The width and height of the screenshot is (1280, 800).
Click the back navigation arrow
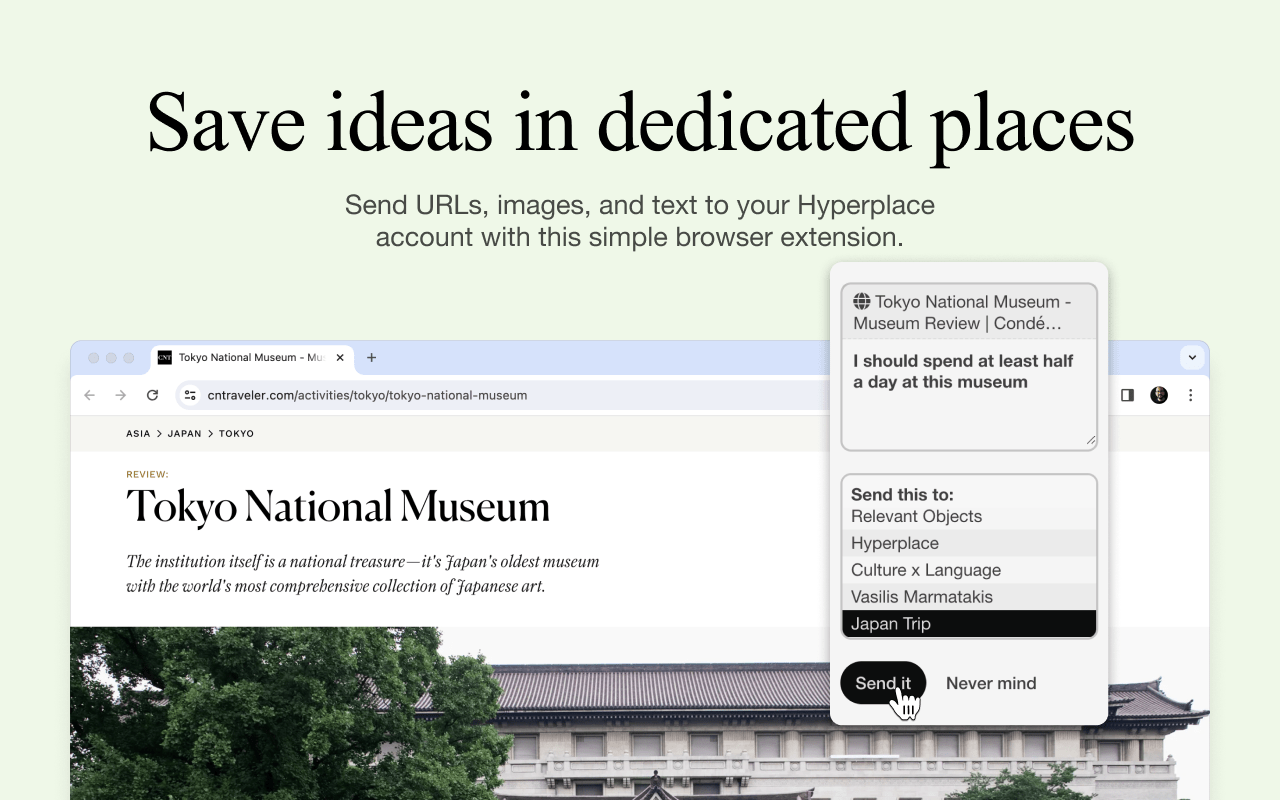pyautogui.click(x=89, y=395)
